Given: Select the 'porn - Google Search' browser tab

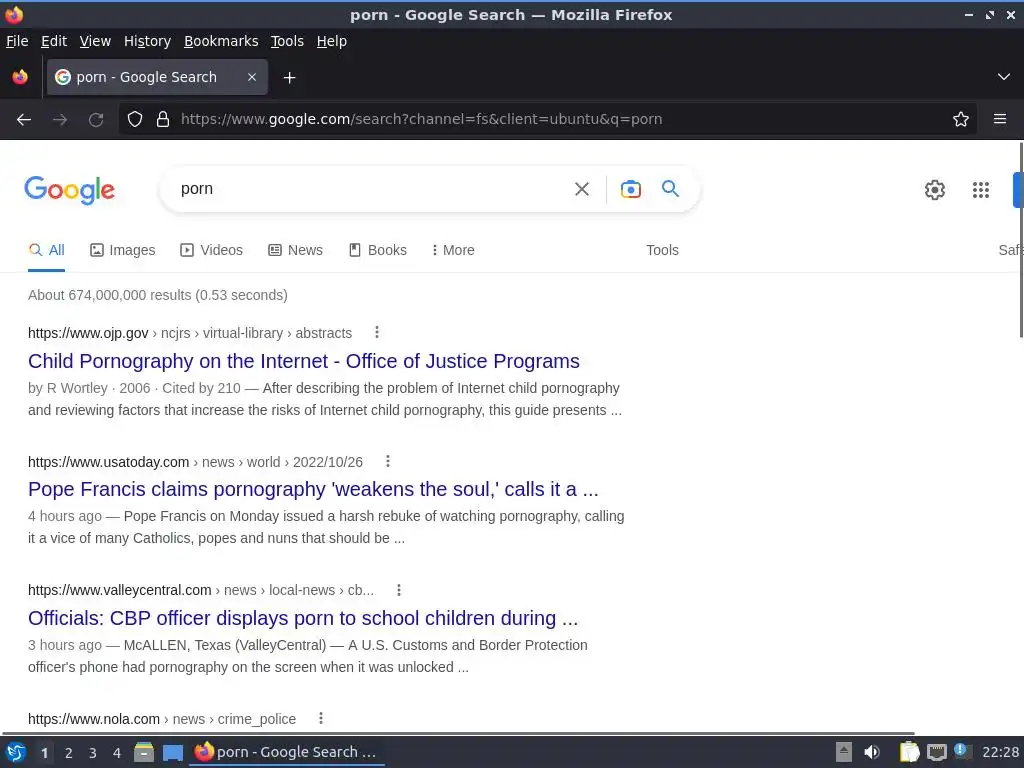Looking at the screenshot, I should coord(157,77).
